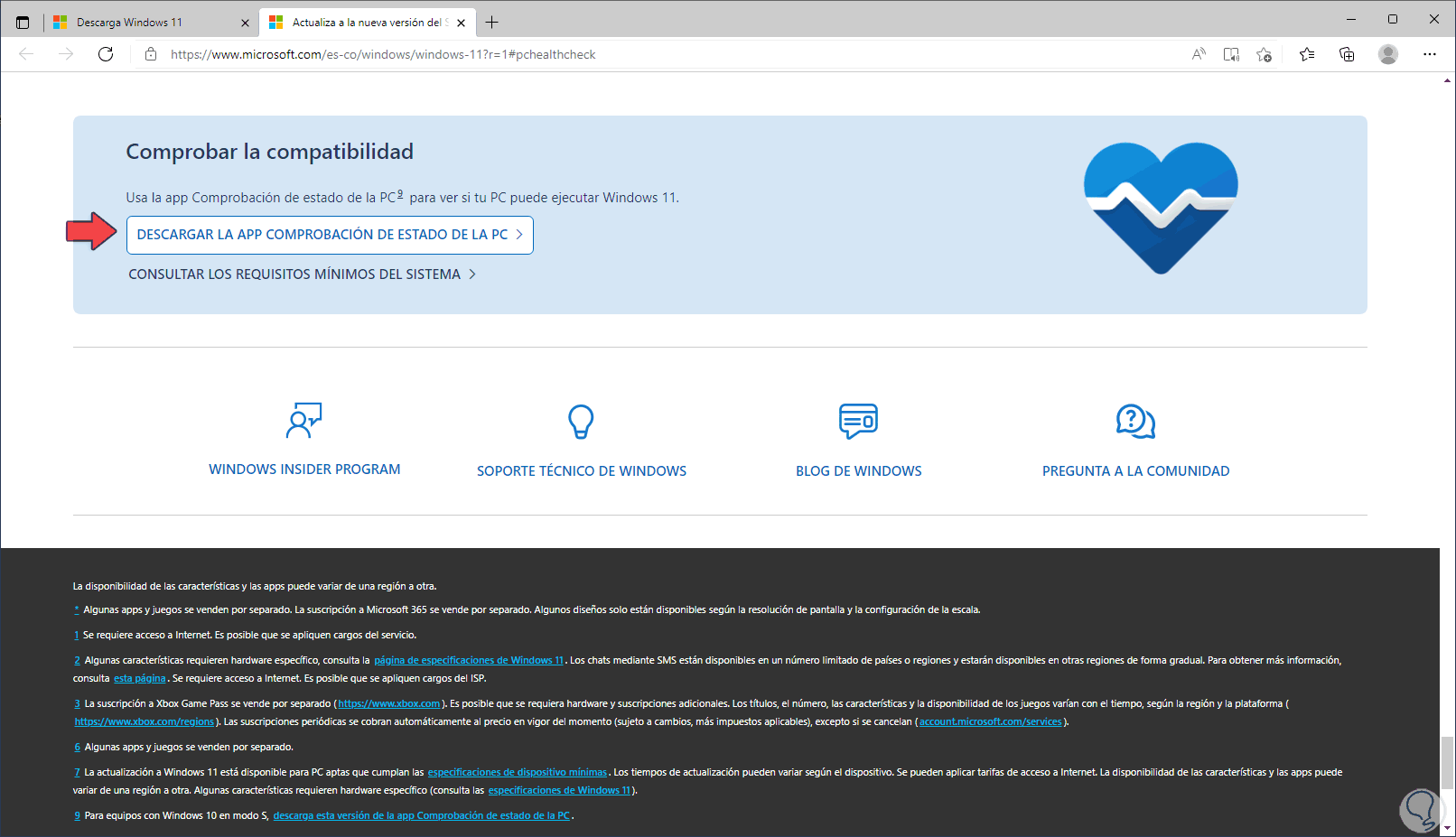Click the regional availability disclaimer text
Viewport: 1456px width, 837px height.
(x=255, y=586)
